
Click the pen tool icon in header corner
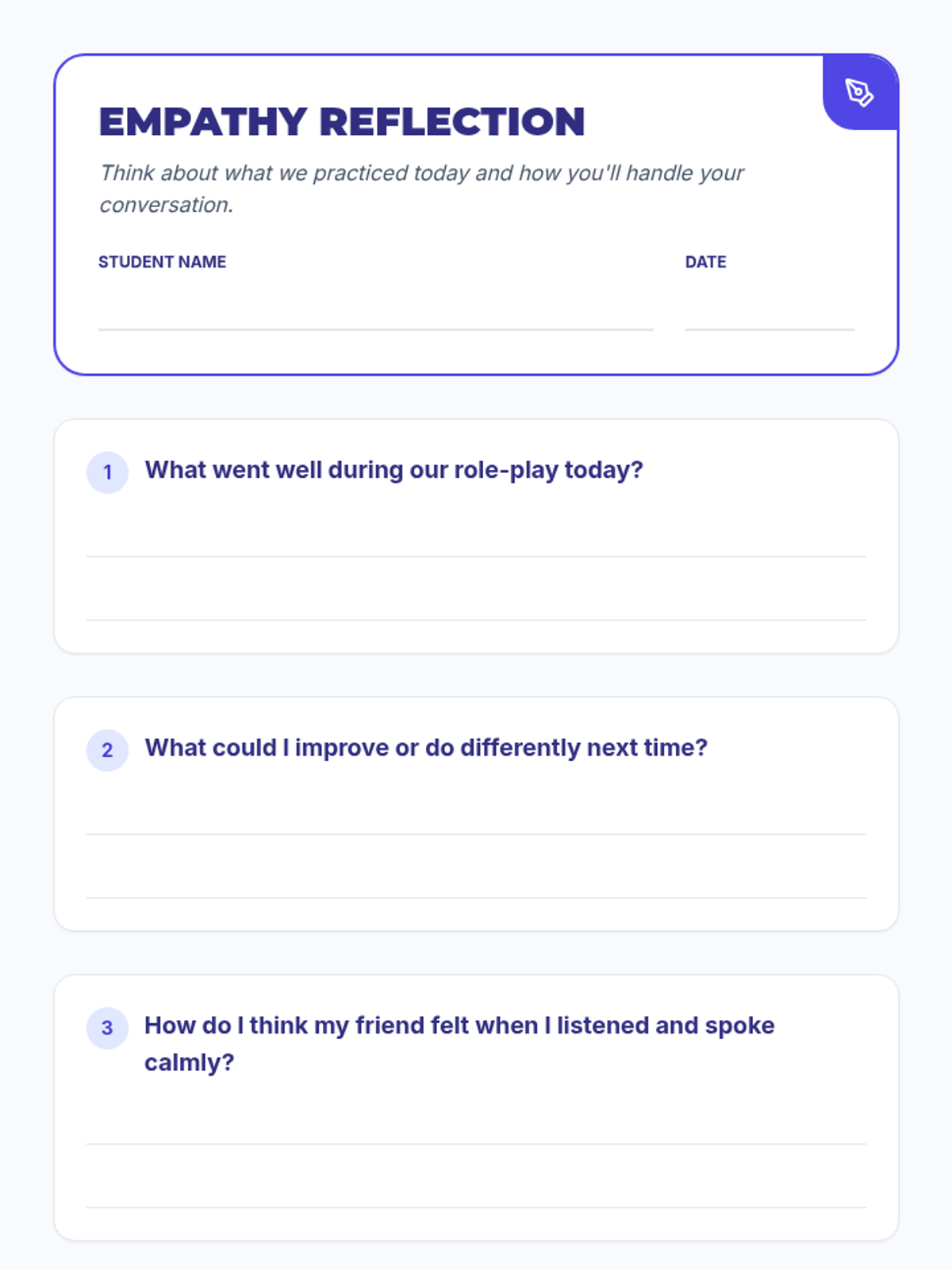point(859,92)
